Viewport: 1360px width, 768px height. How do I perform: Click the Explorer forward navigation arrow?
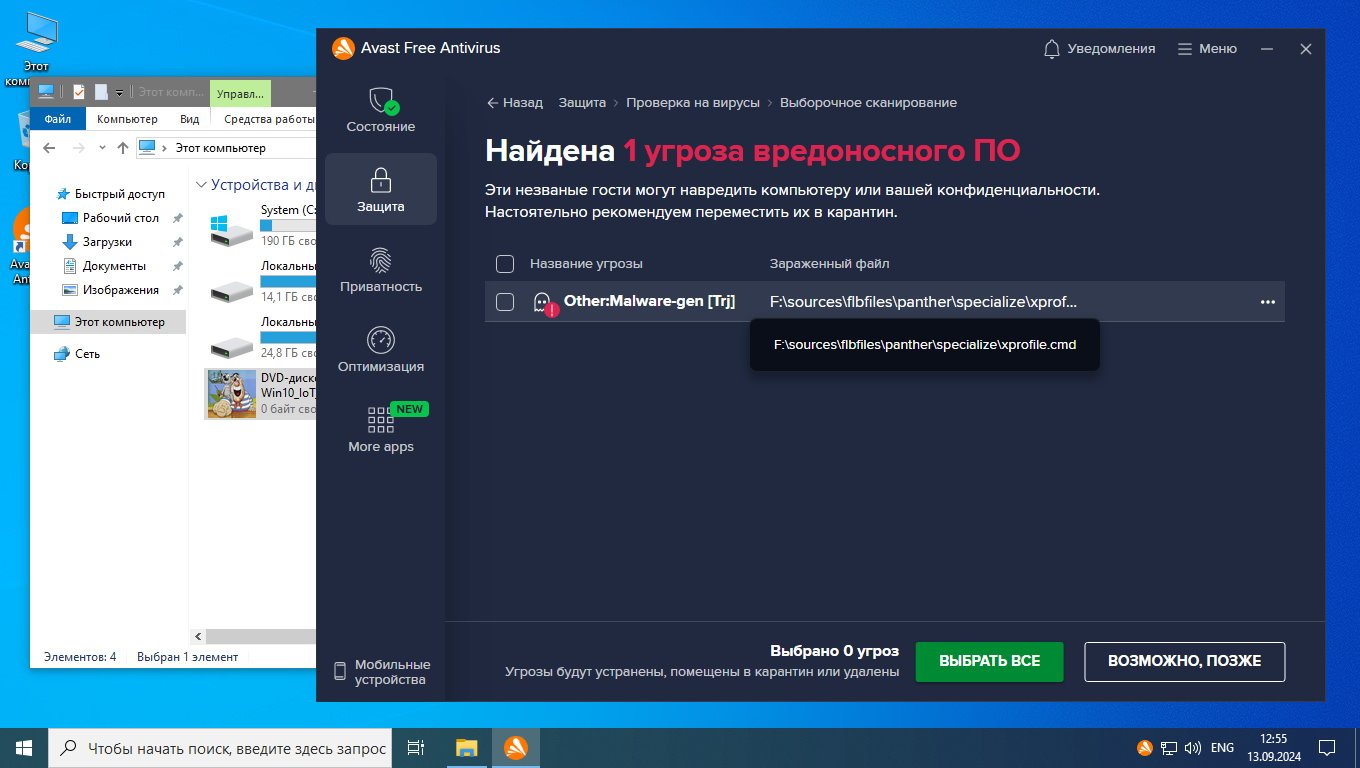point(79,148)
